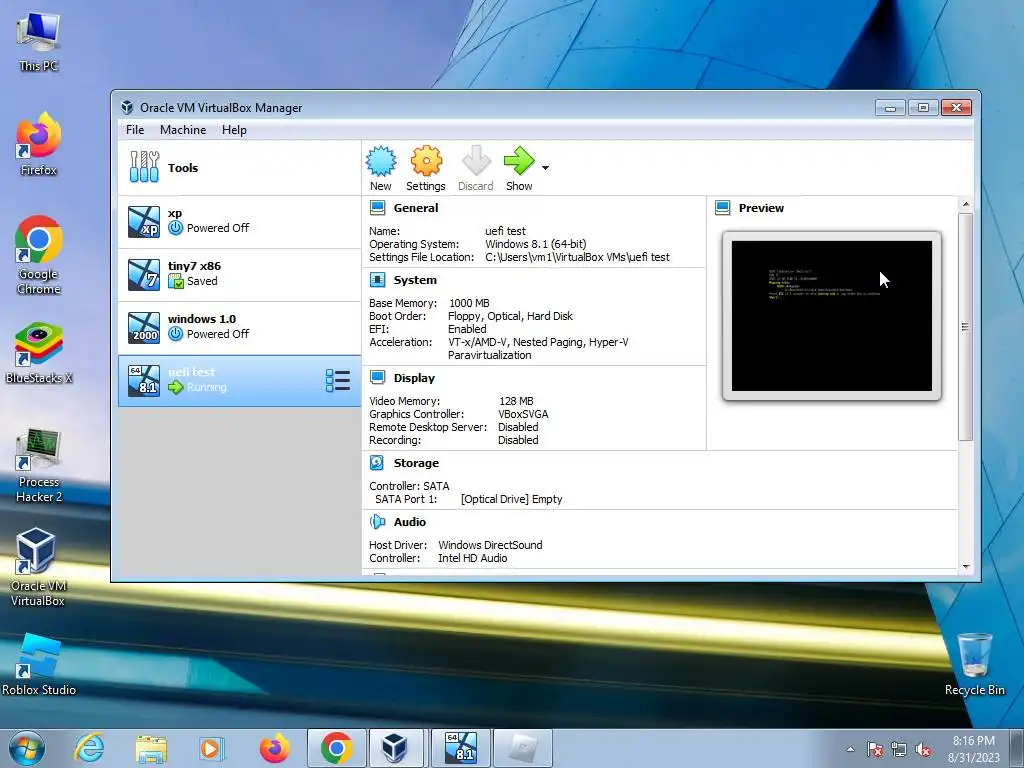Open the Google Chrome desktop shortcut

pyautogui.click(x=39, y=255)
